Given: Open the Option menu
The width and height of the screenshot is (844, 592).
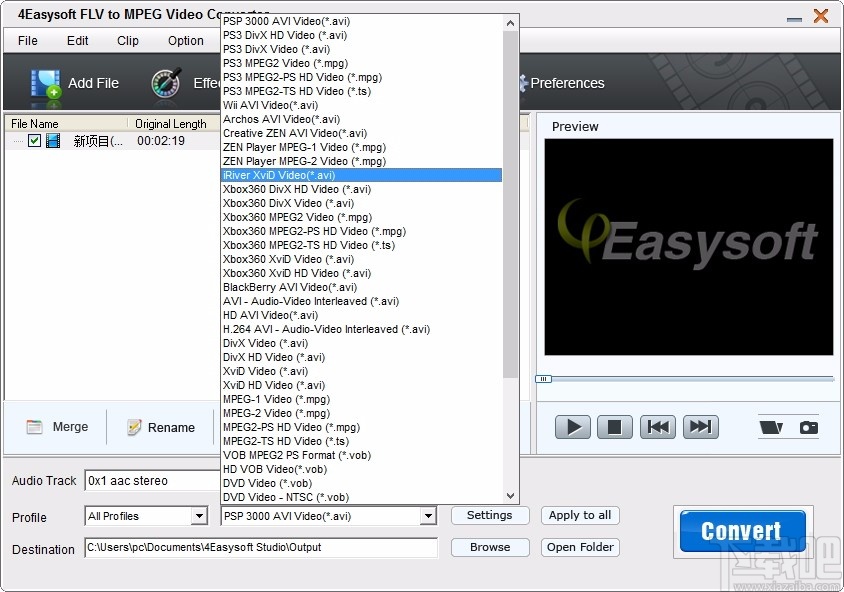Looking at the screenshot, I should (185, 41).
